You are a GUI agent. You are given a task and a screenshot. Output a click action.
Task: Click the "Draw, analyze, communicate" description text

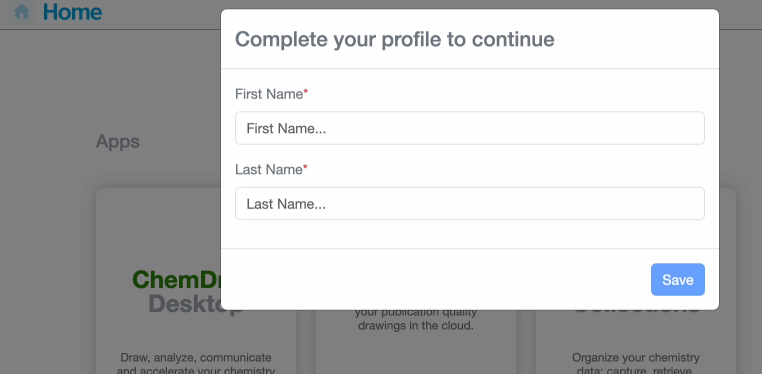pos(196,358)
